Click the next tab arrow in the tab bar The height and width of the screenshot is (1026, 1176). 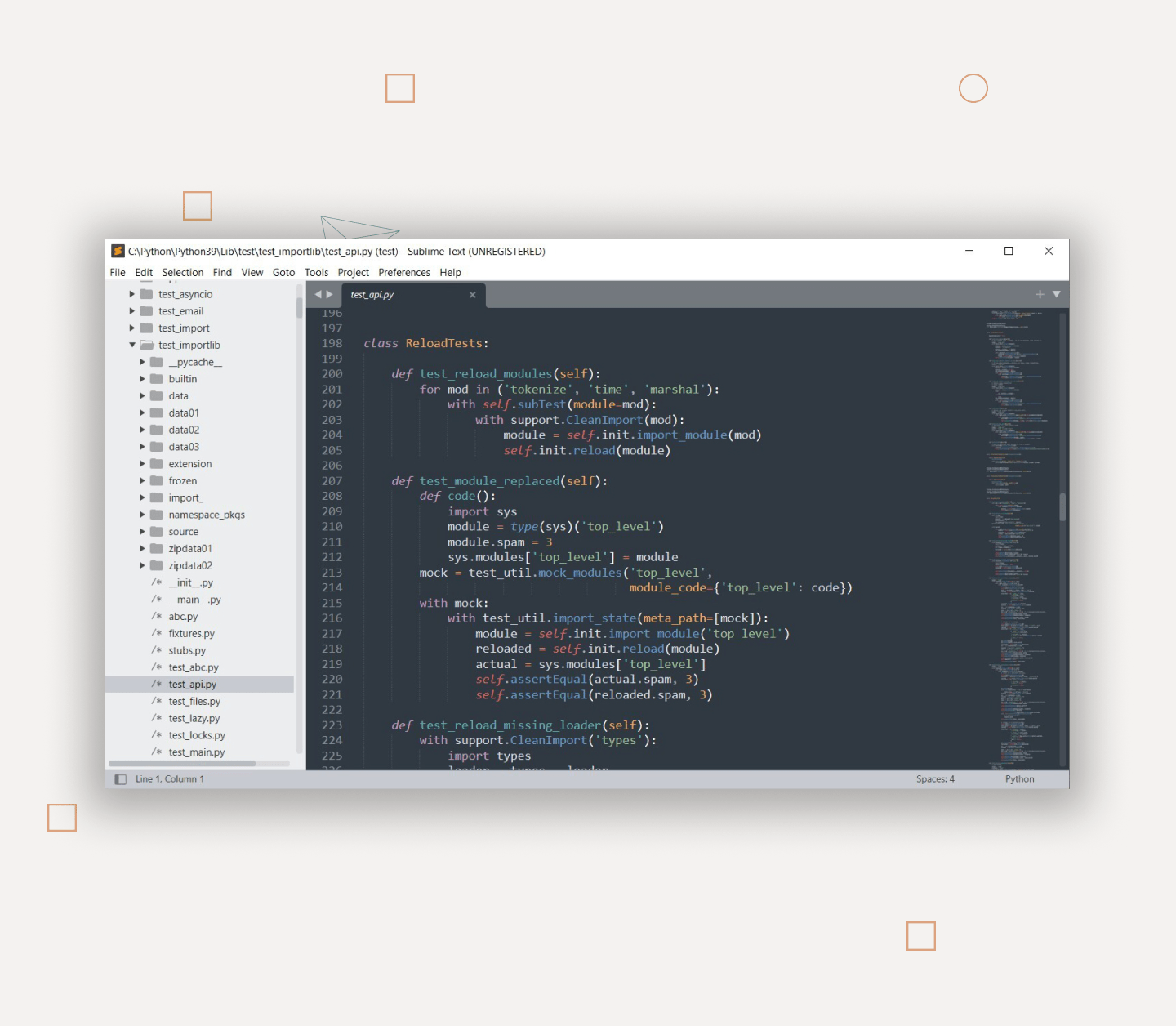point(330,294)
